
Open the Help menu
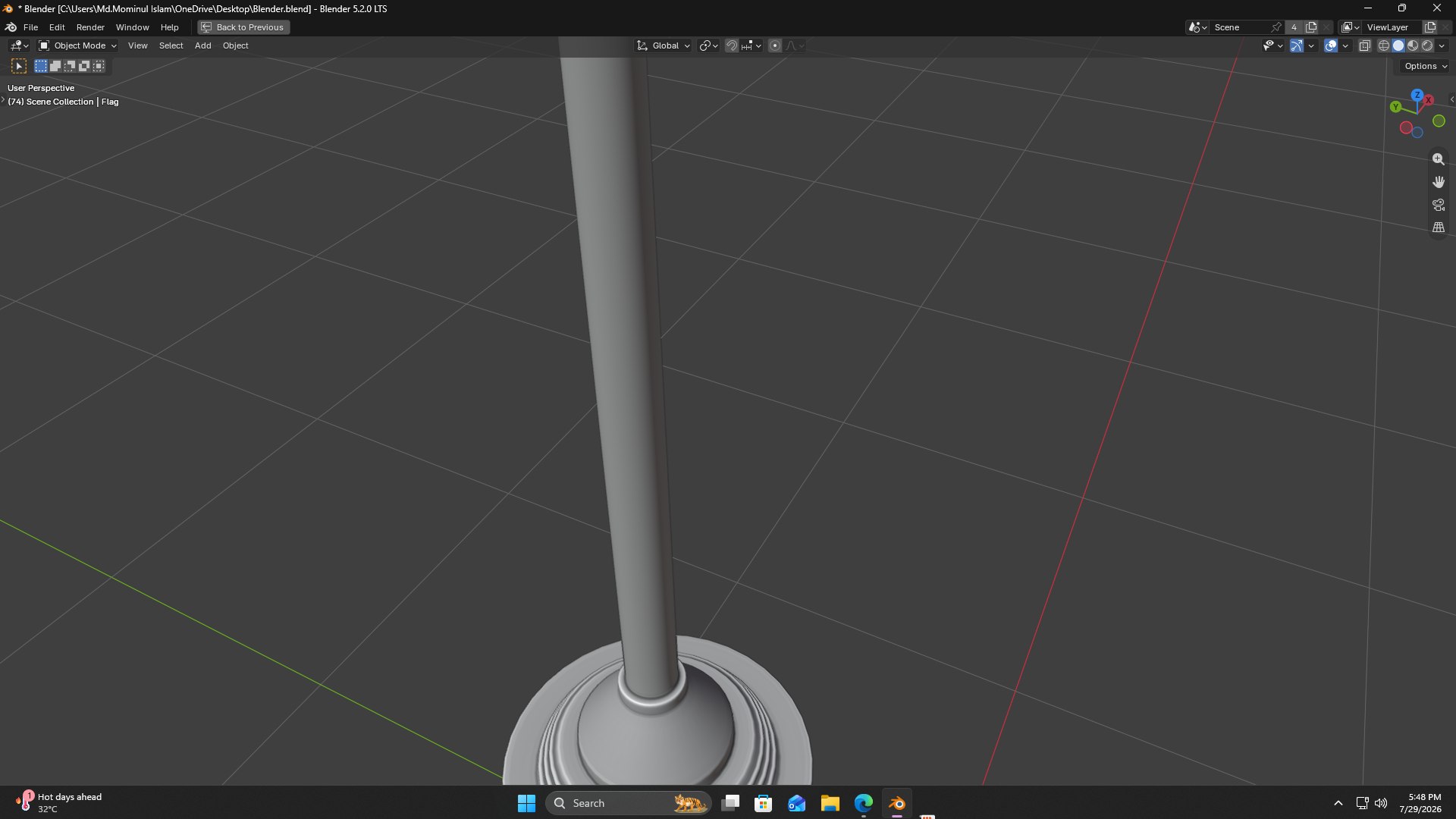click(x=169, y=27)
